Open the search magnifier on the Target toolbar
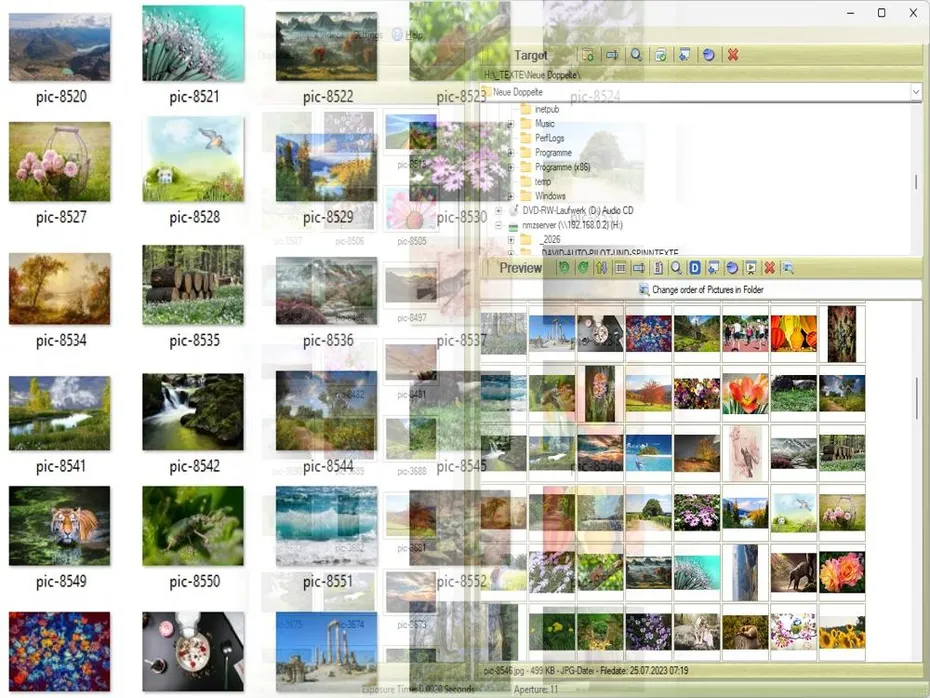This screenshot has height=698, width=930. point(637,55)
